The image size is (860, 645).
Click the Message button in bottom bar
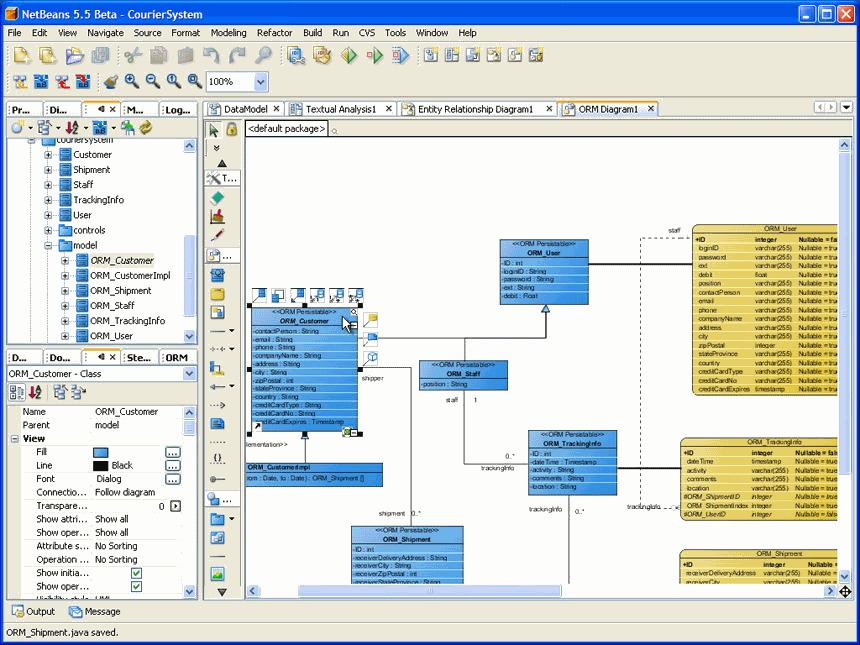[94, 611]
